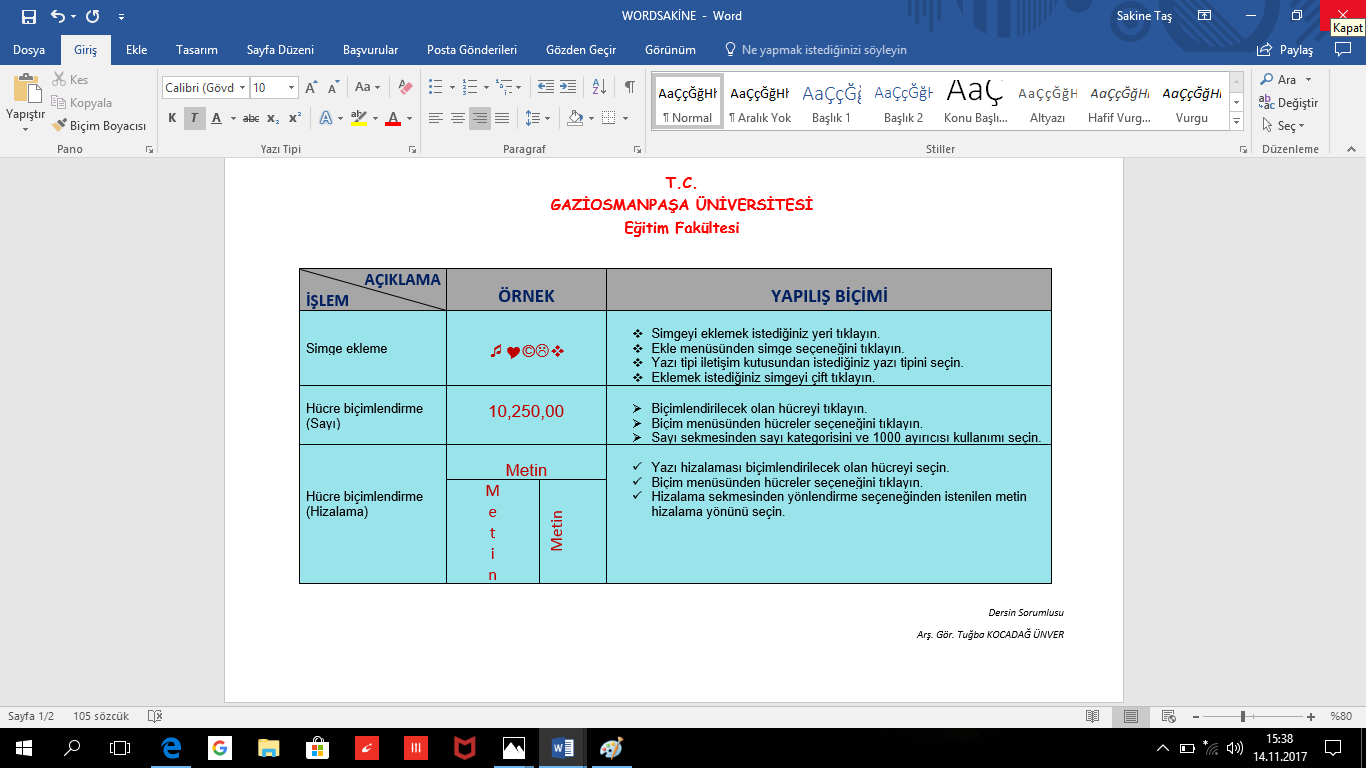The image size is (1366, 768).
Task: Apply the Normal style
Action: [x=687, y=102]
